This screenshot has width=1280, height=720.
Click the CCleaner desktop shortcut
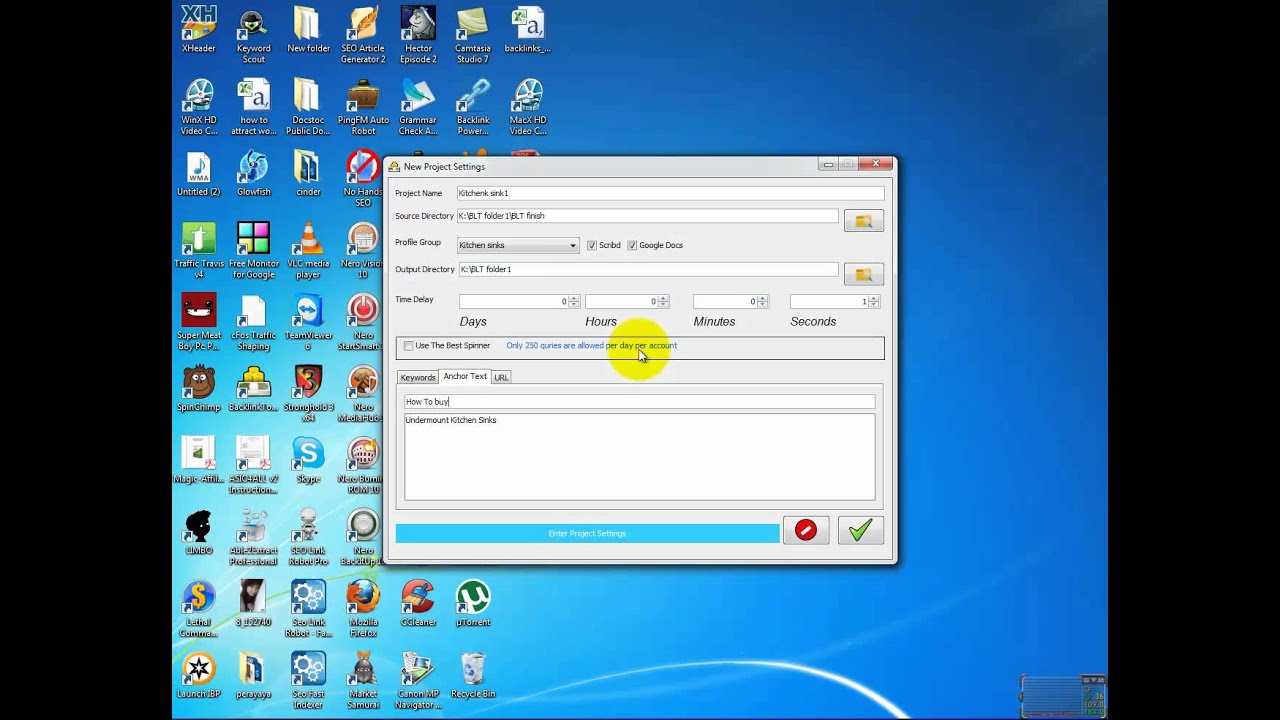[418, 604]
